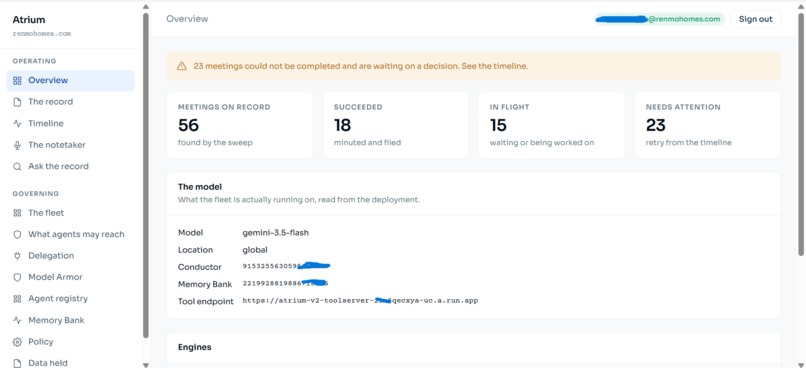Click the Sign out button
Viewport: 806px width, 368px height.
[x=756, y=19]
